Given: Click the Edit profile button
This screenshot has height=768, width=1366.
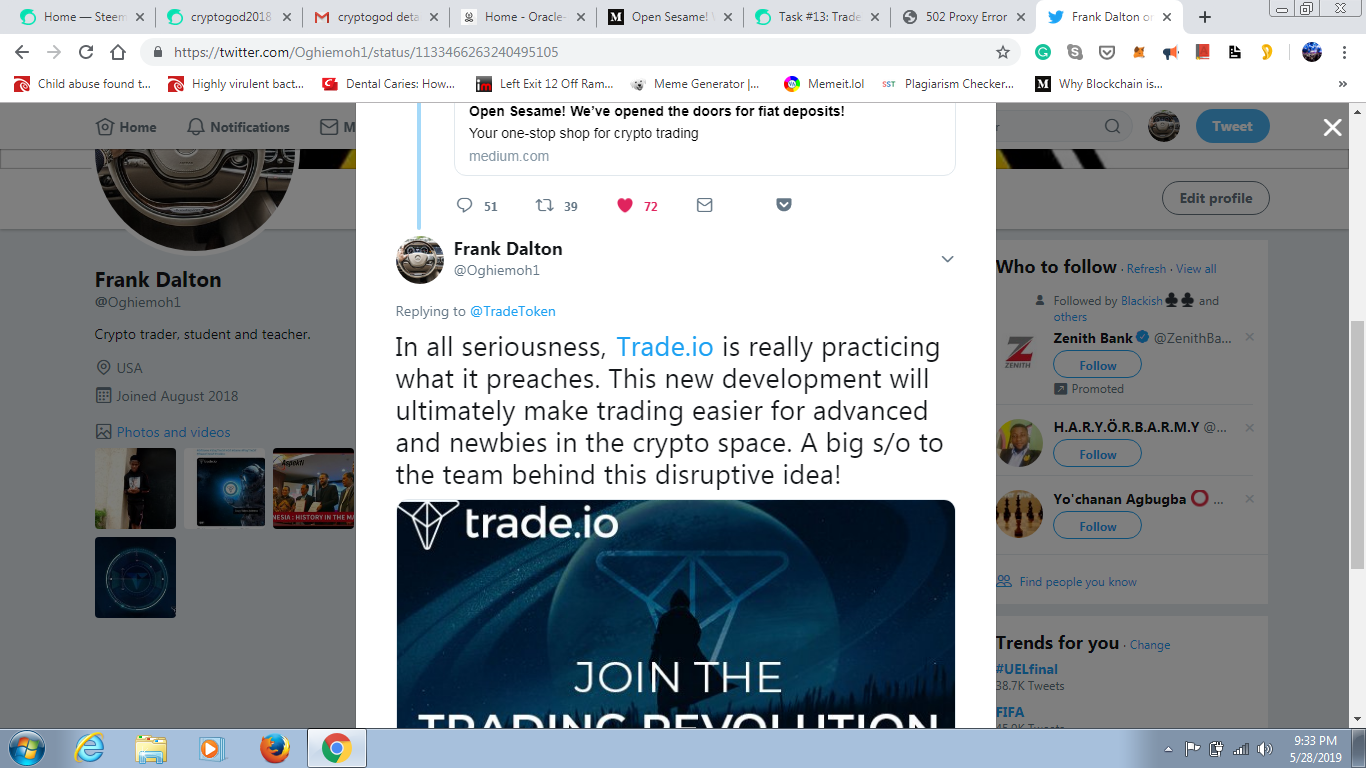Looking at the screenshot, I should click(1215, 198).
